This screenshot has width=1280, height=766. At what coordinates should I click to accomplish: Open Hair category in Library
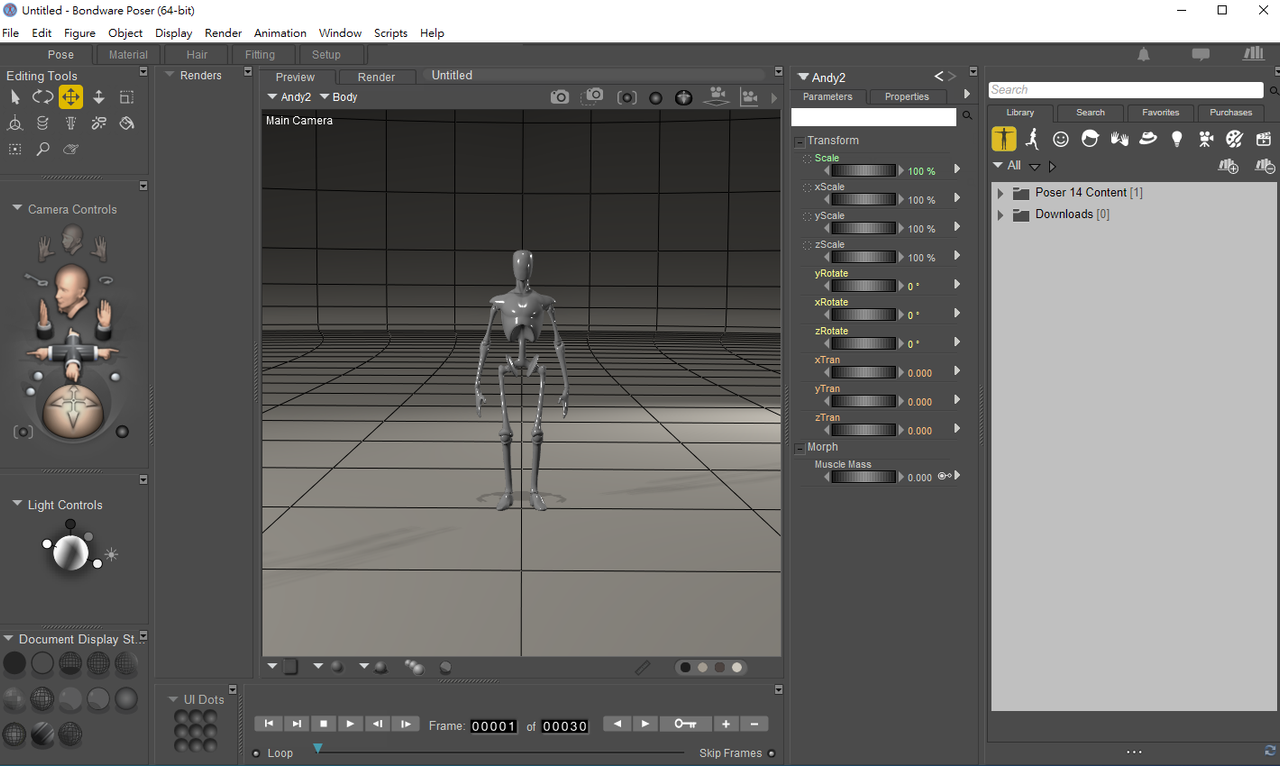click(1090, 139)
